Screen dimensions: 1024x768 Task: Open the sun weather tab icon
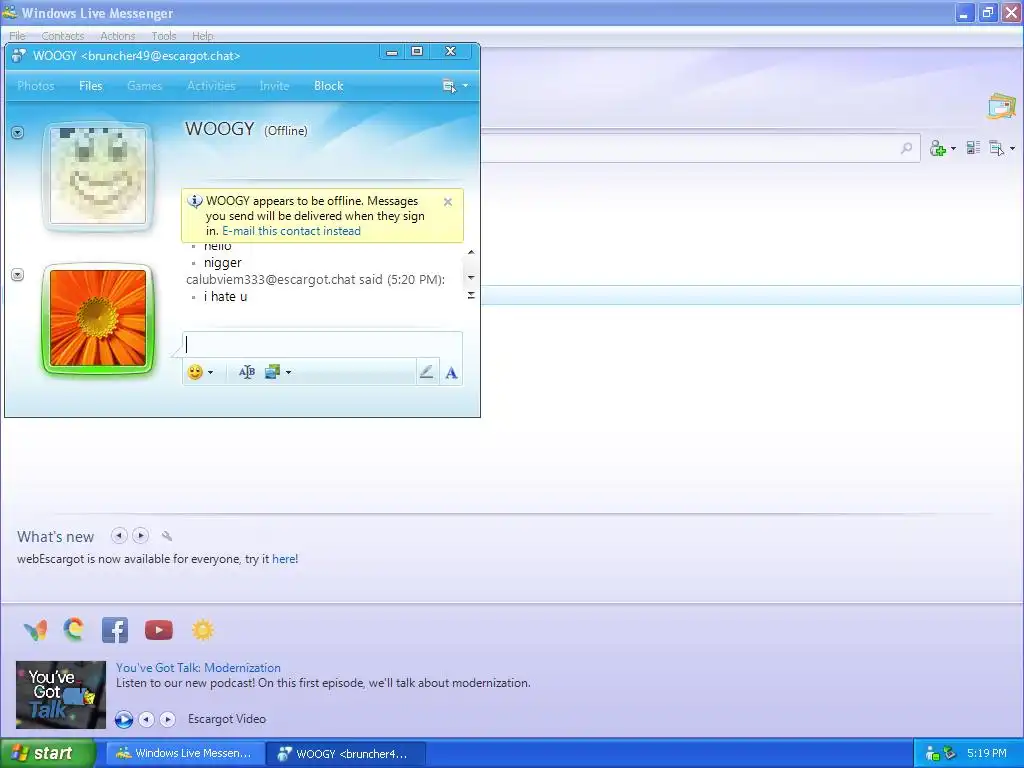coord(203,630)
